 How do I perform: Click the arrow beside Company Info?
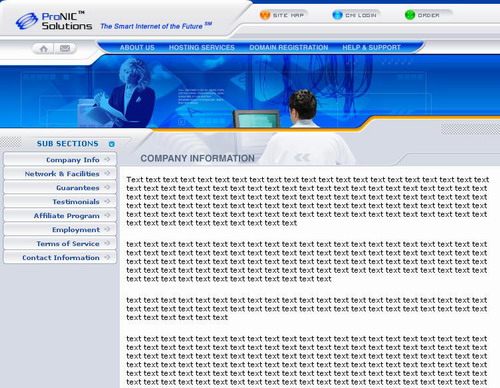click(107, 159)
